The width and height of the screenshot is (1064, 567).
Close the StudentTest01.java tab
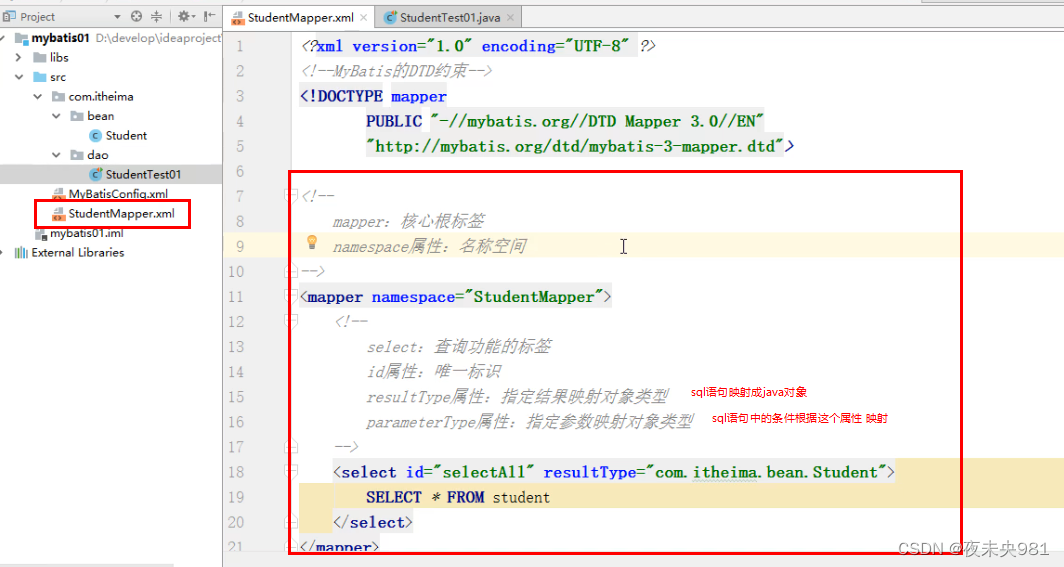(x=510, y=18)
